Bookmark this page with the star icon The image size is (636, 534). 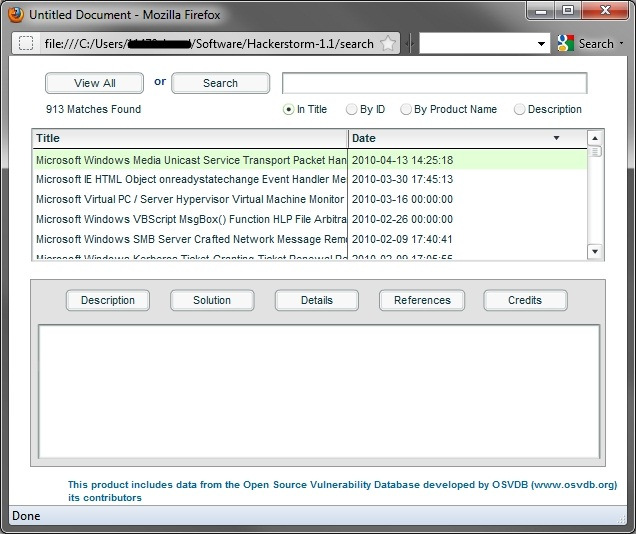[x=388, y=43]
